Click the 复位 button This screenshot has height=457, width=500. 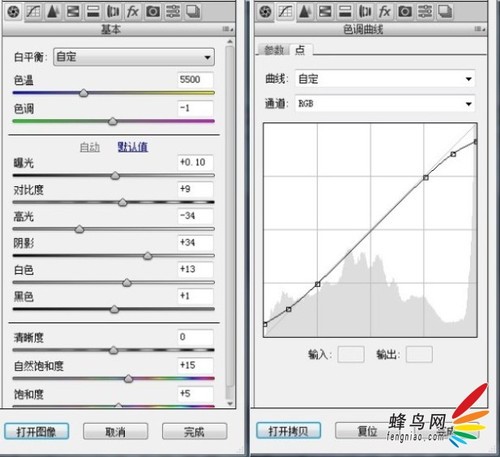pyautogui.click(x=367, y=431)
